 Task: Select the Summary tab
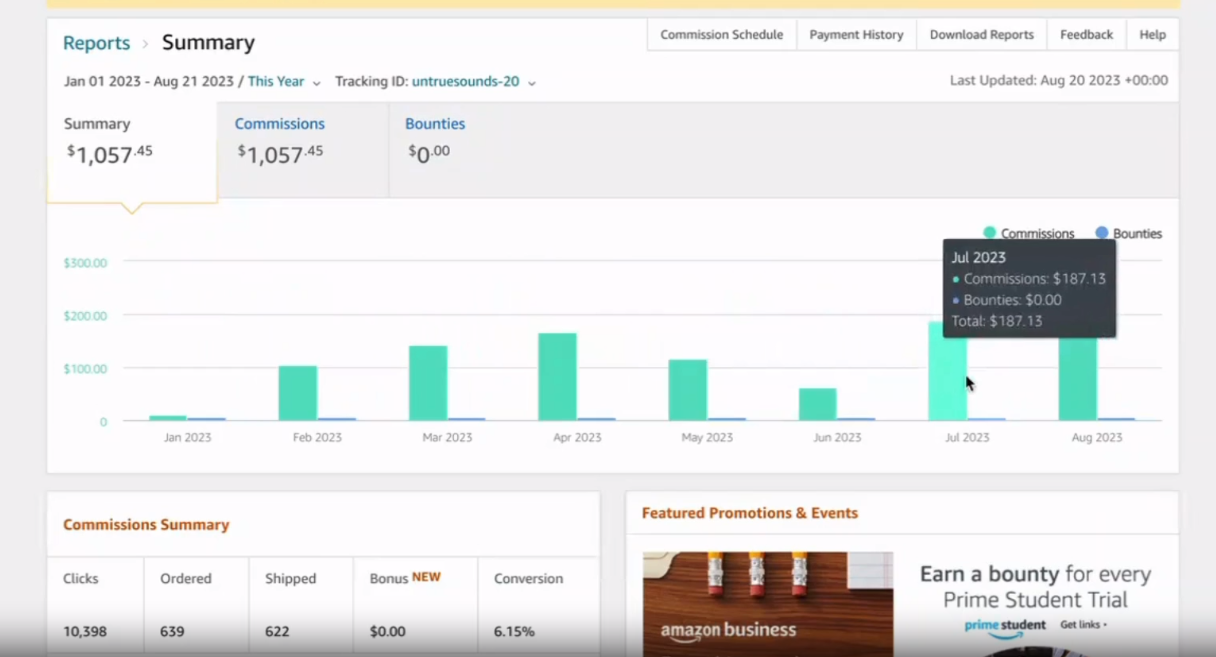coord(131,152)
